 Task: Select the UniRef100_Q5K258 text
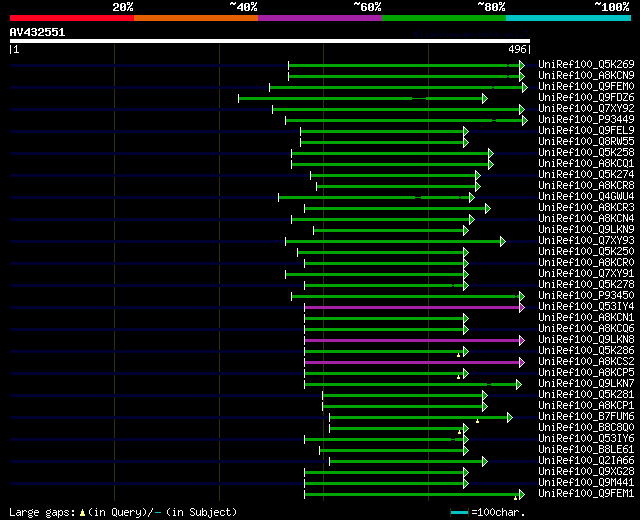[586, 153]
